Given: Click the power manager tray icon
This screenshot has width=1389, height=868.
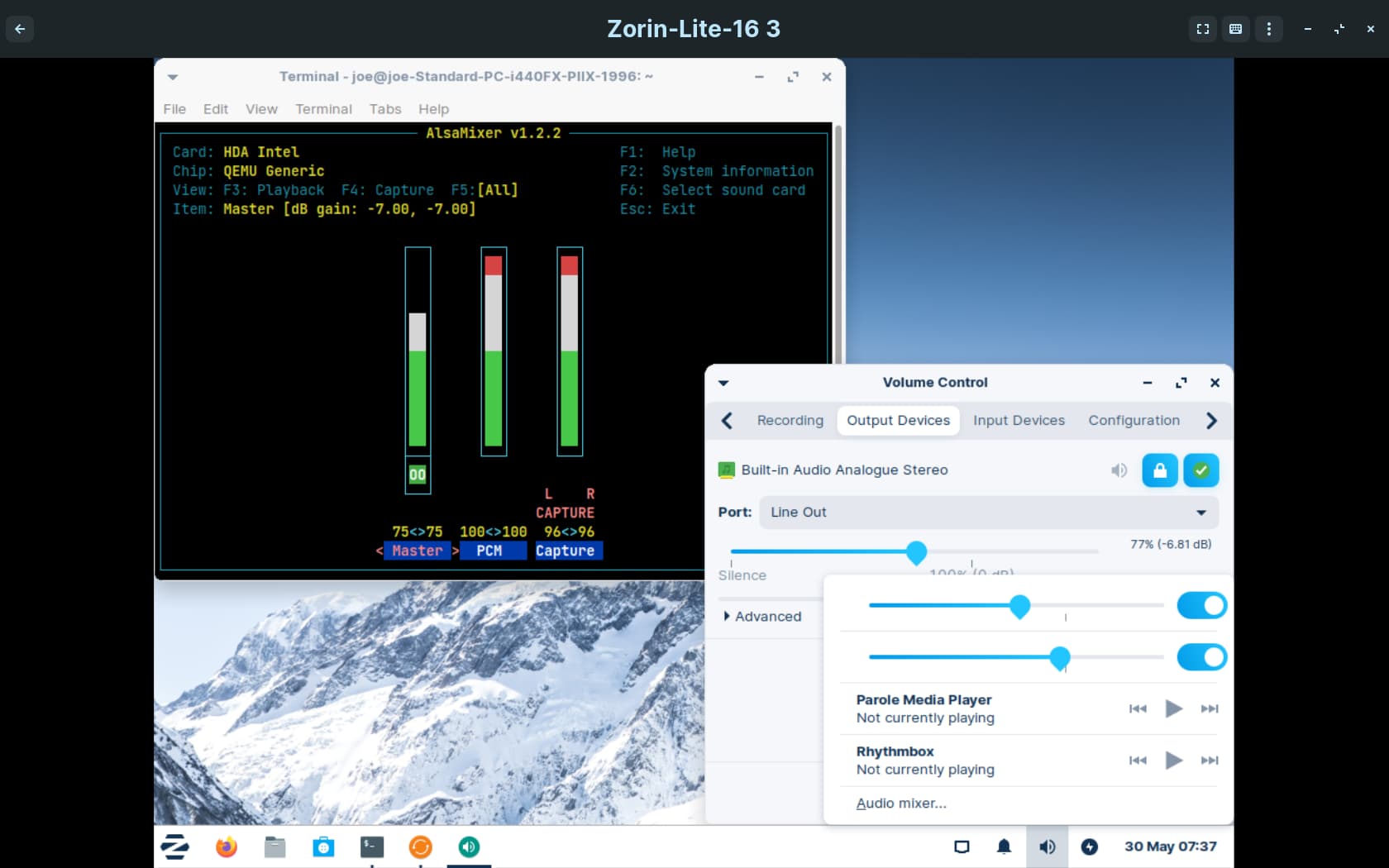Looking at the screenshot, I should (x=1090, y=847).
